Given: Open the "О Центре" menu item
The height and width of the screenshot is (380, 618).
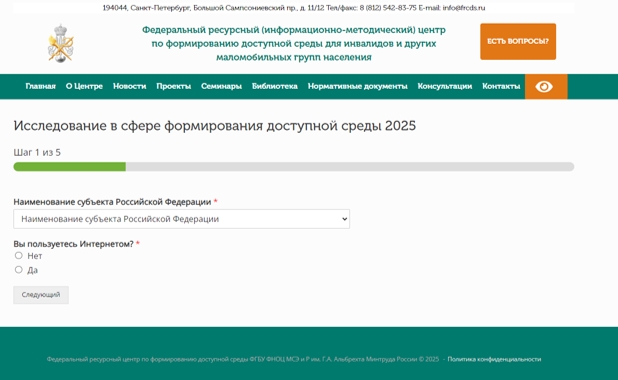Looking at the screenshot, I should click(84, 86).
